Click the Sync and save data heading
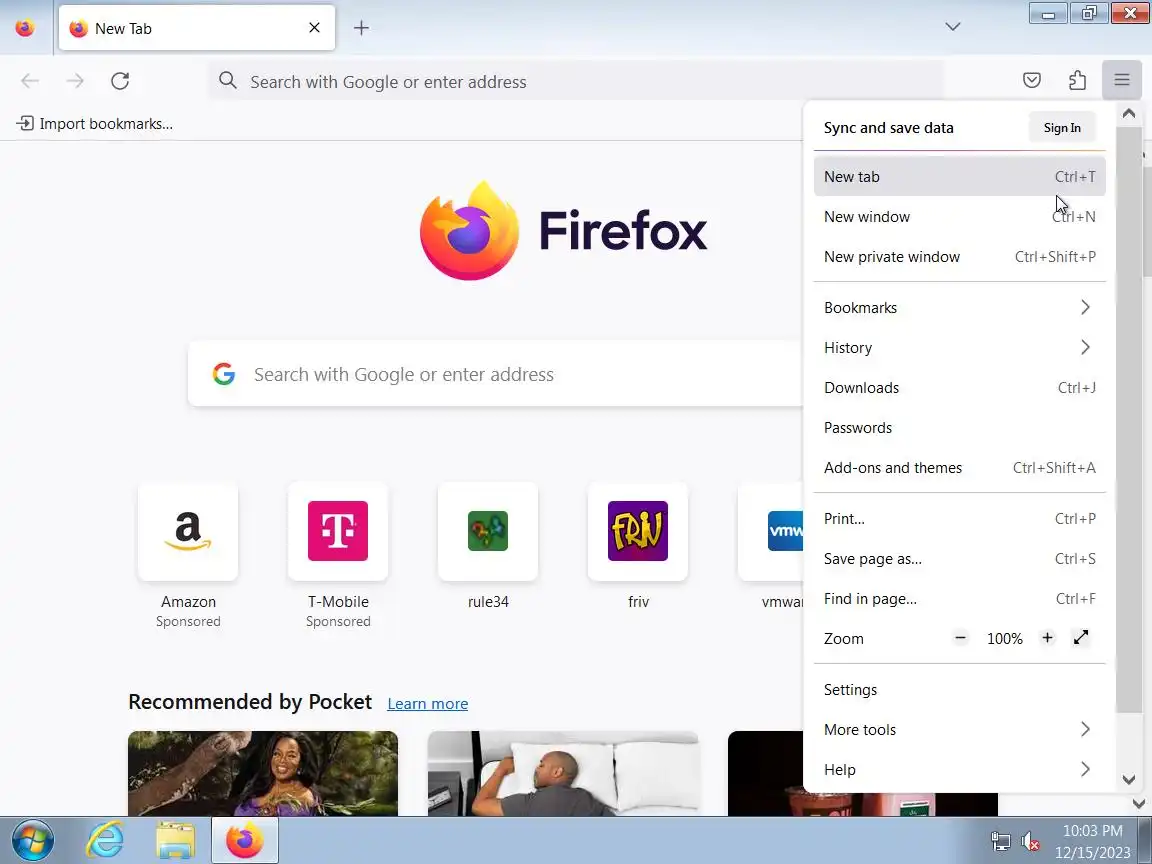This screenshot has height=864, width=1152. click(x=888, y=128)
